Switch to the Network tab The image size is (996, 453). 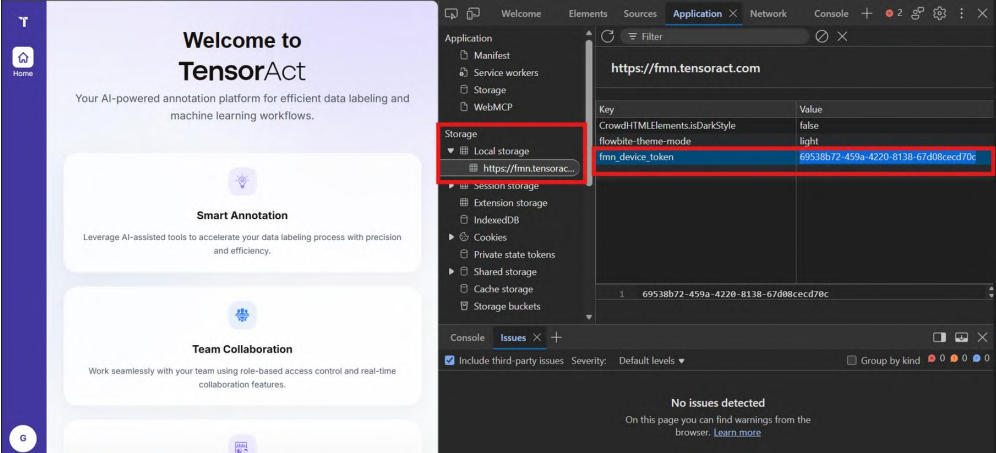click(768, 13)
